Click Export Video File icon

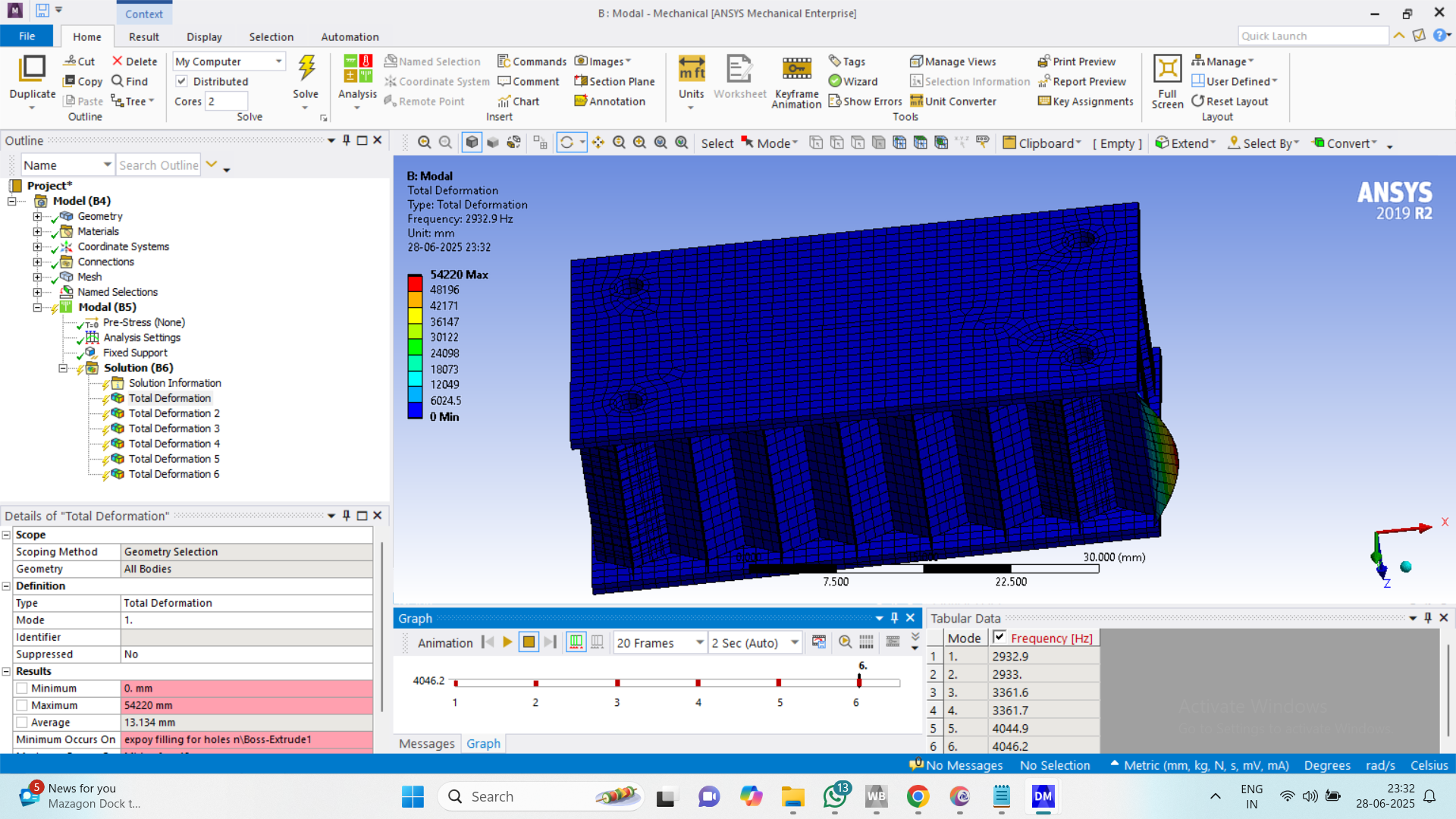pos(819,642)
